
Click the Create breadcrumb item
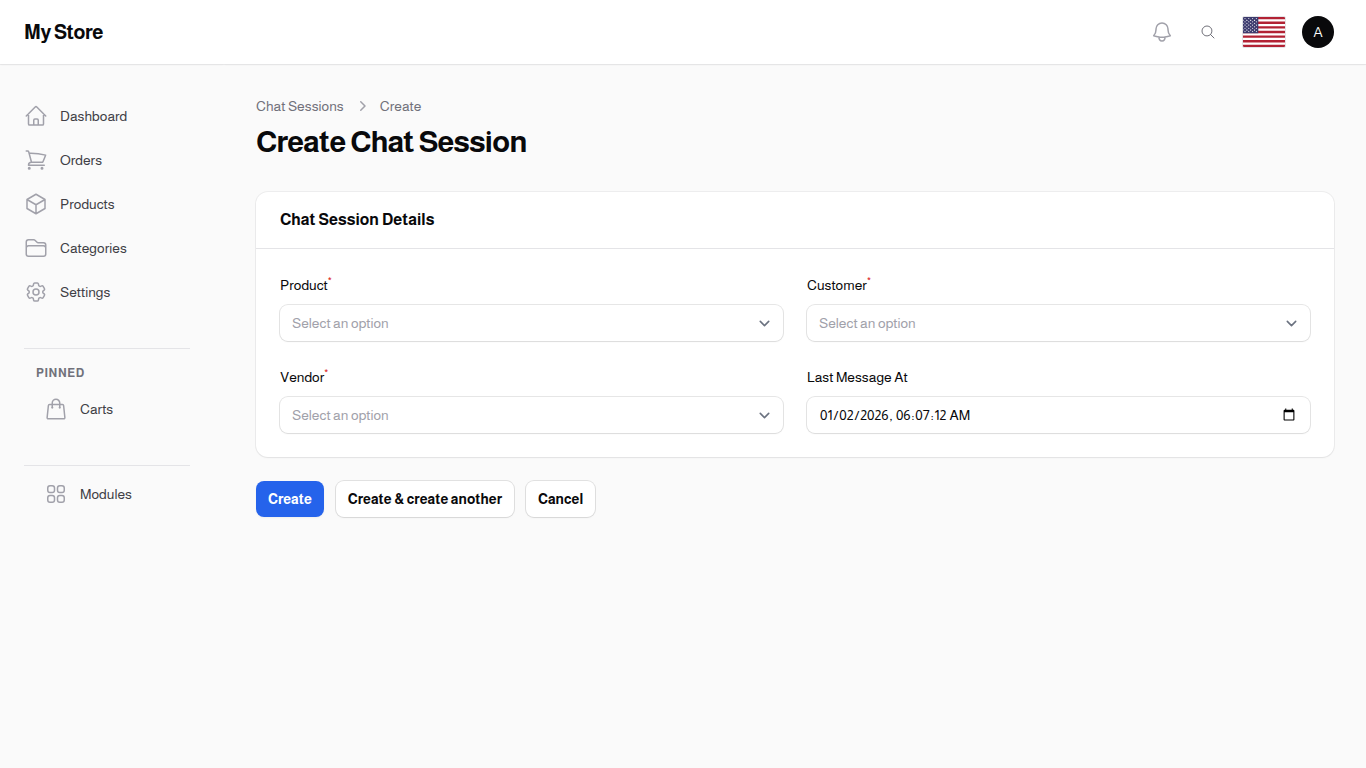[x=400, y=106]
